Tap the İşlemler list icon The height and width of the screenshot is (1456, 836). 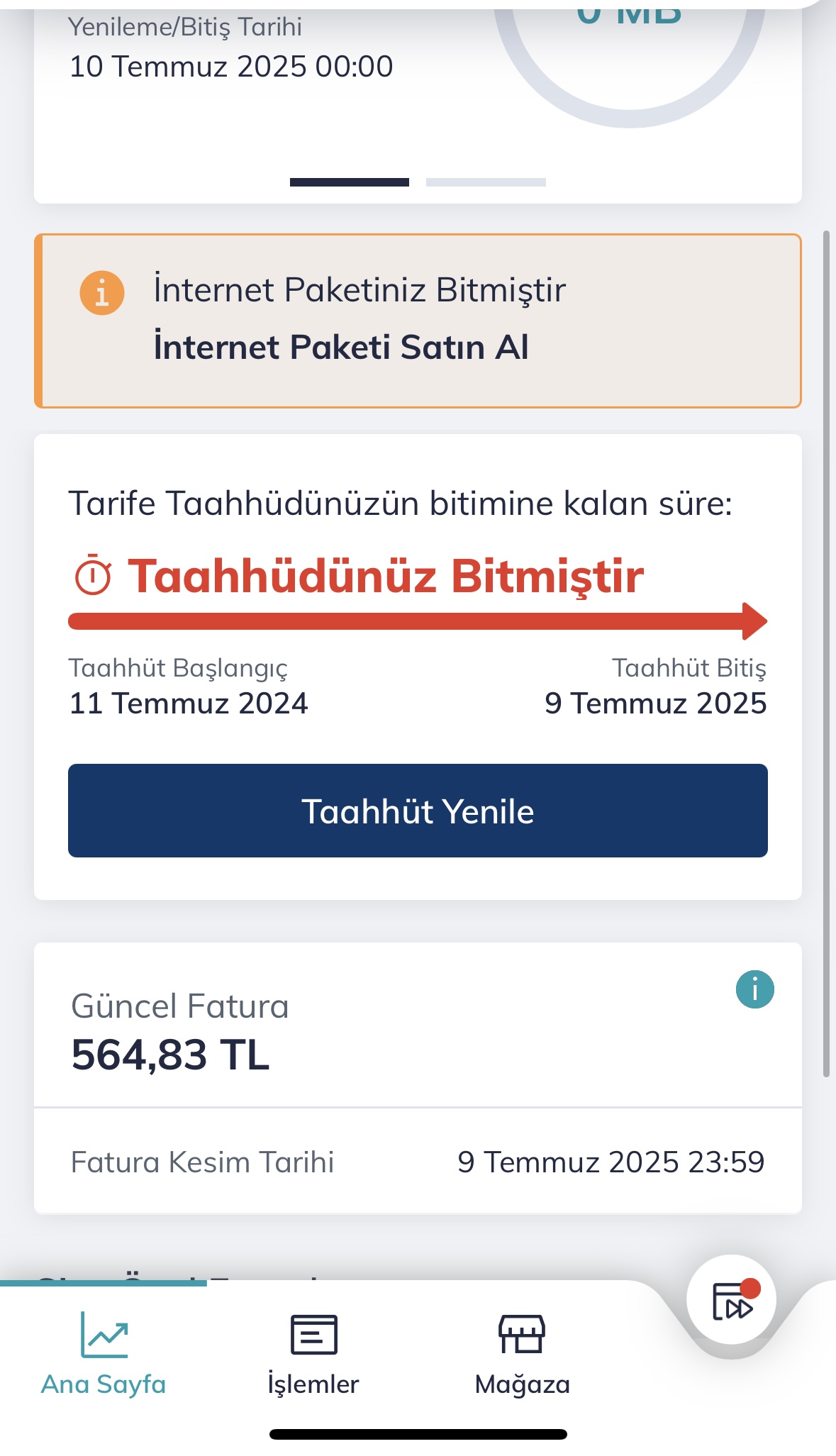click(314, 1334)
